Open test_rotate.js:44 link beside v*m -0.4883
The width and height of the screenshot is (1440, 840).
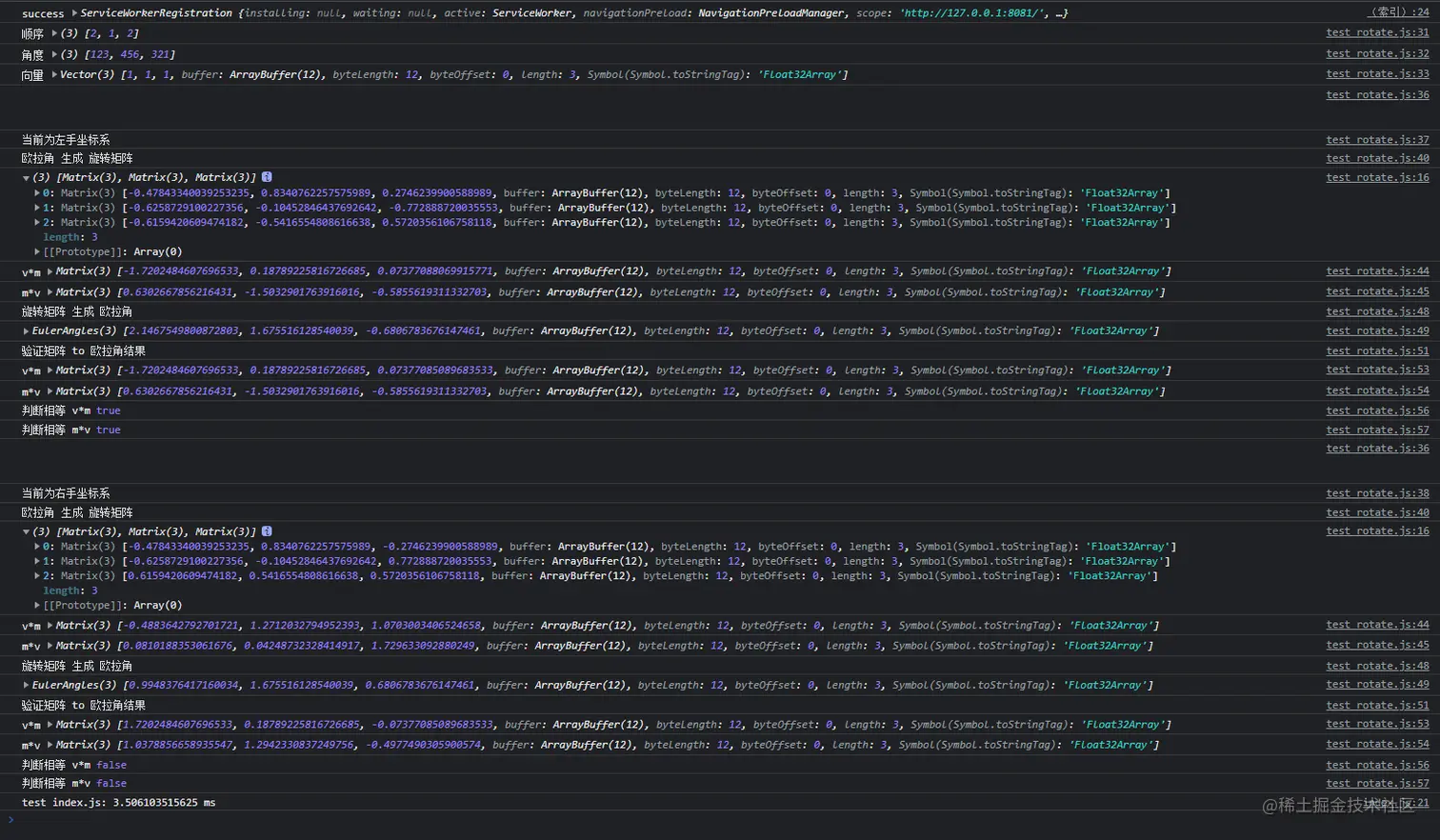[1377, 625]
